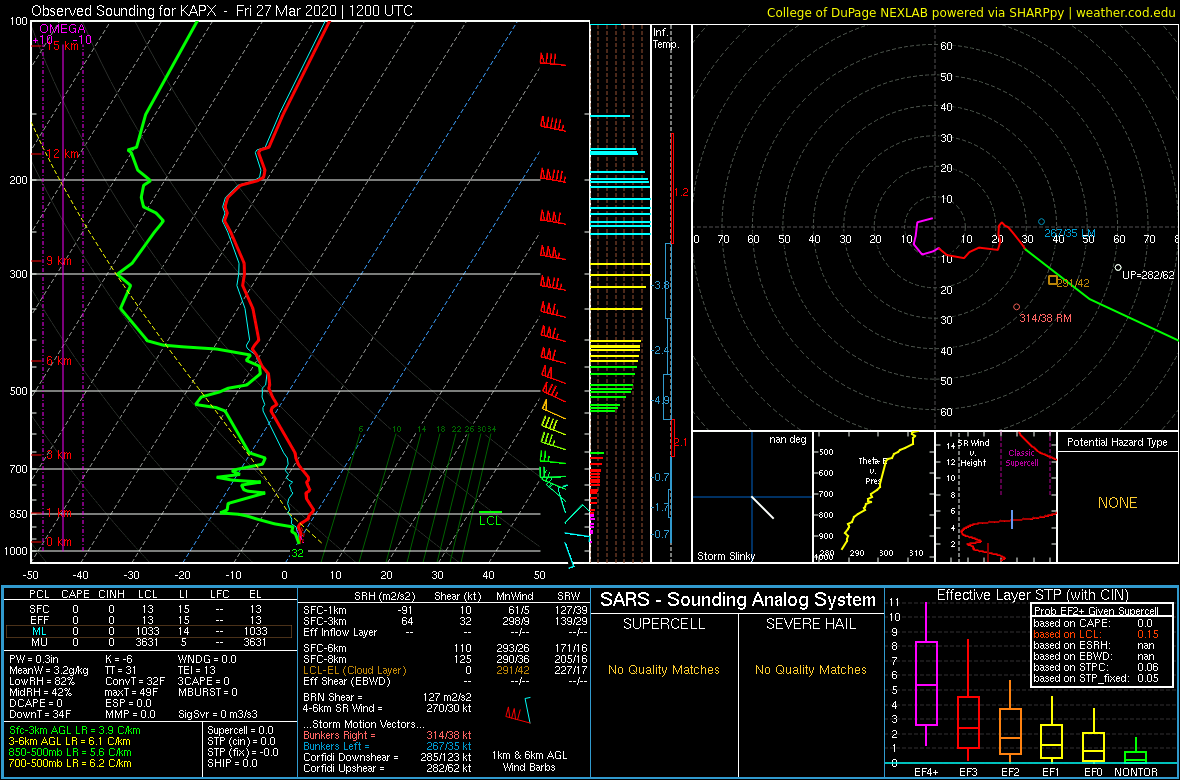
Task: Click the blue 'Bunkers Left = 267/35 kt' line
Action: (x=387, y=745)
